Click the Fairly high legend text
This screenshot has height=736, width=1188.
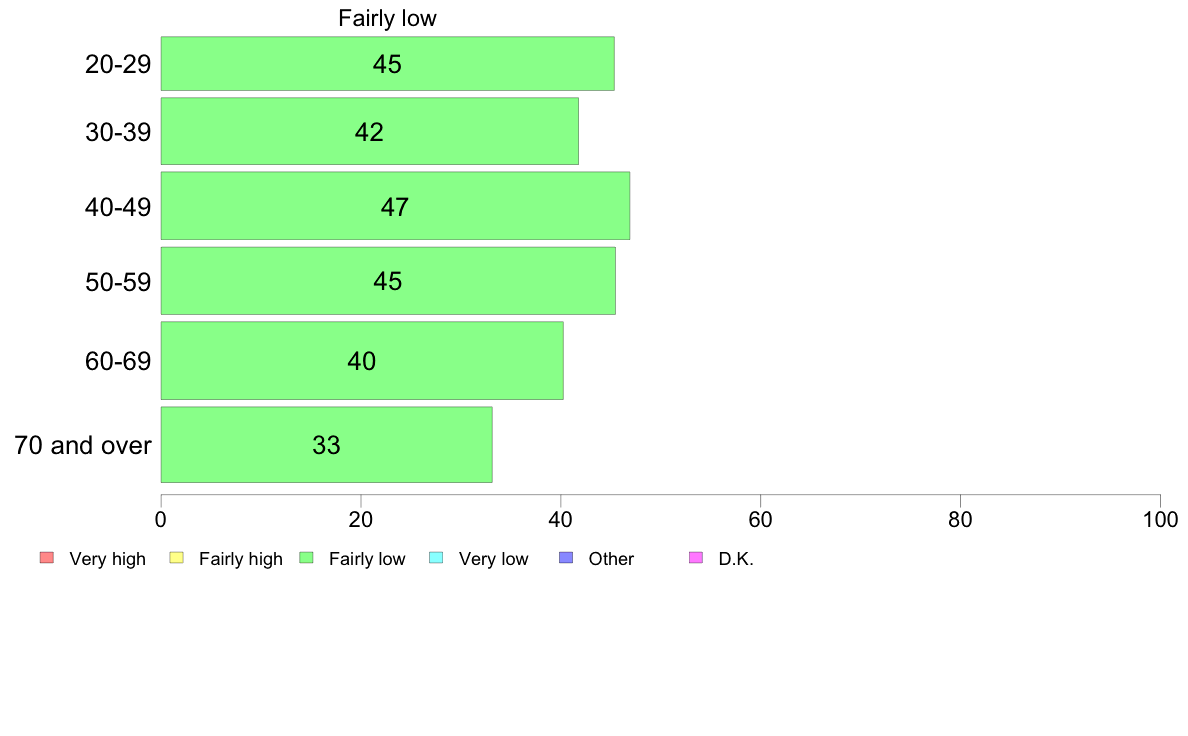tap(241, 559)
